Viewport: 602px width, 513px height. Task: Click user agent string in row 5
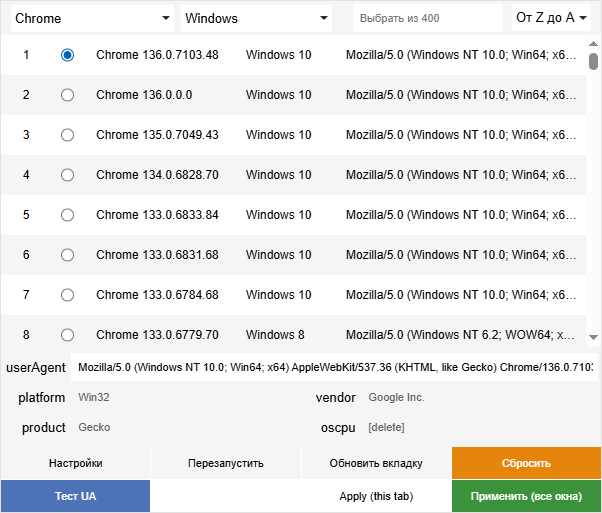461,215
